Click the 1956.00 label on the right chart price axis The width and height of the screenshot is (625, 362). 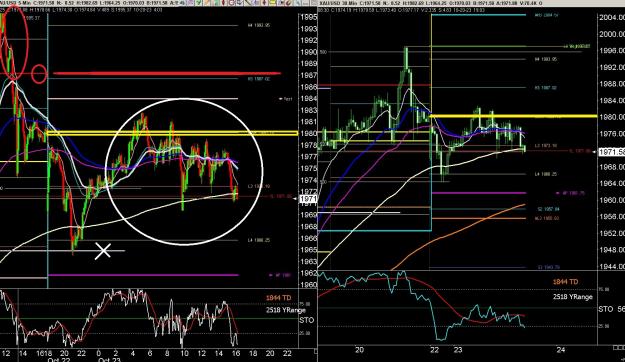[x=612, y=216]
